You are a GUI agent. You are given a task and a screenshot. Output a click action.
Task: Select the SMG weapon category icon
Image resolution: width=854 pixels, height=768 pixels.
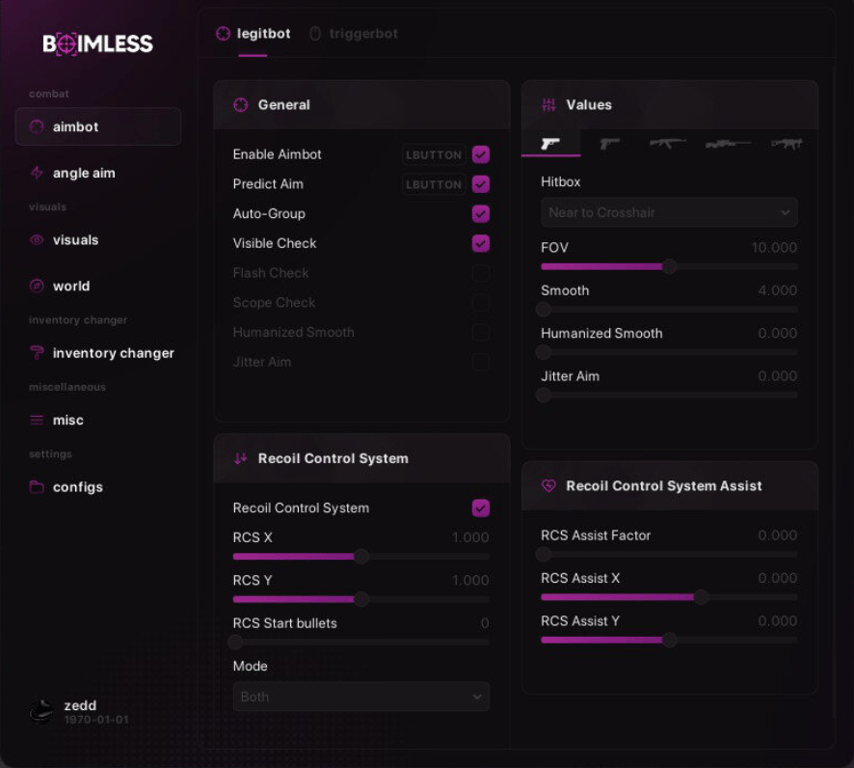click(786, 143)
